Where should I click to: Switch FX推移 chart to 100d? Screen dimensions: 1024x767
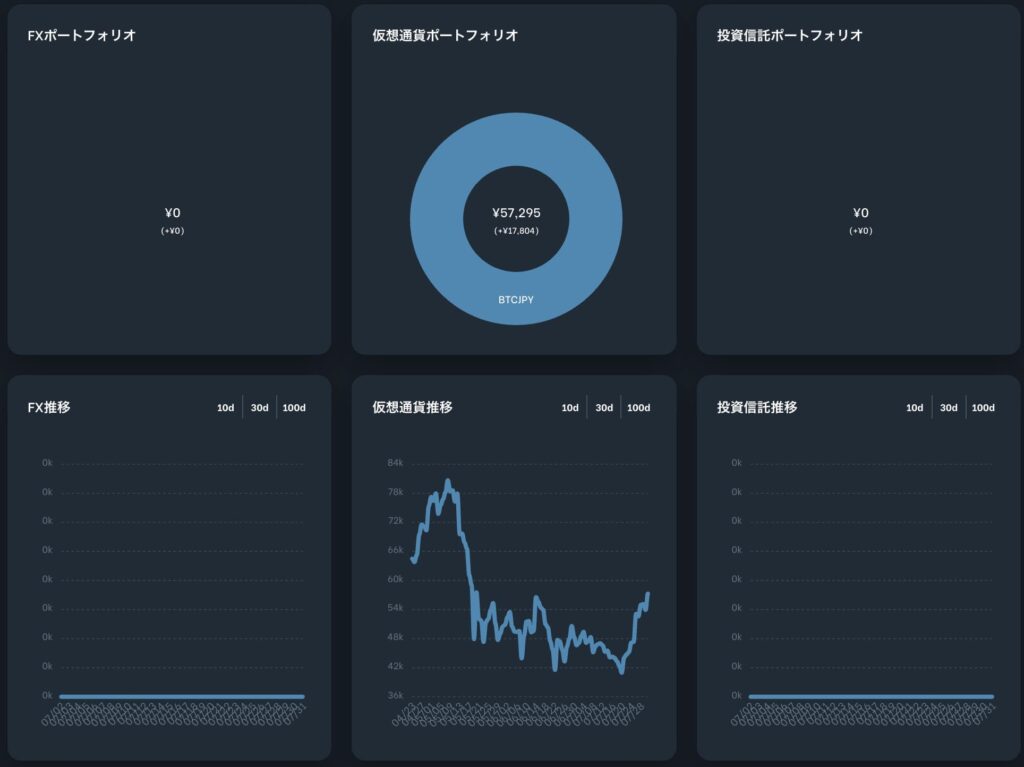(x=294, y=408)
